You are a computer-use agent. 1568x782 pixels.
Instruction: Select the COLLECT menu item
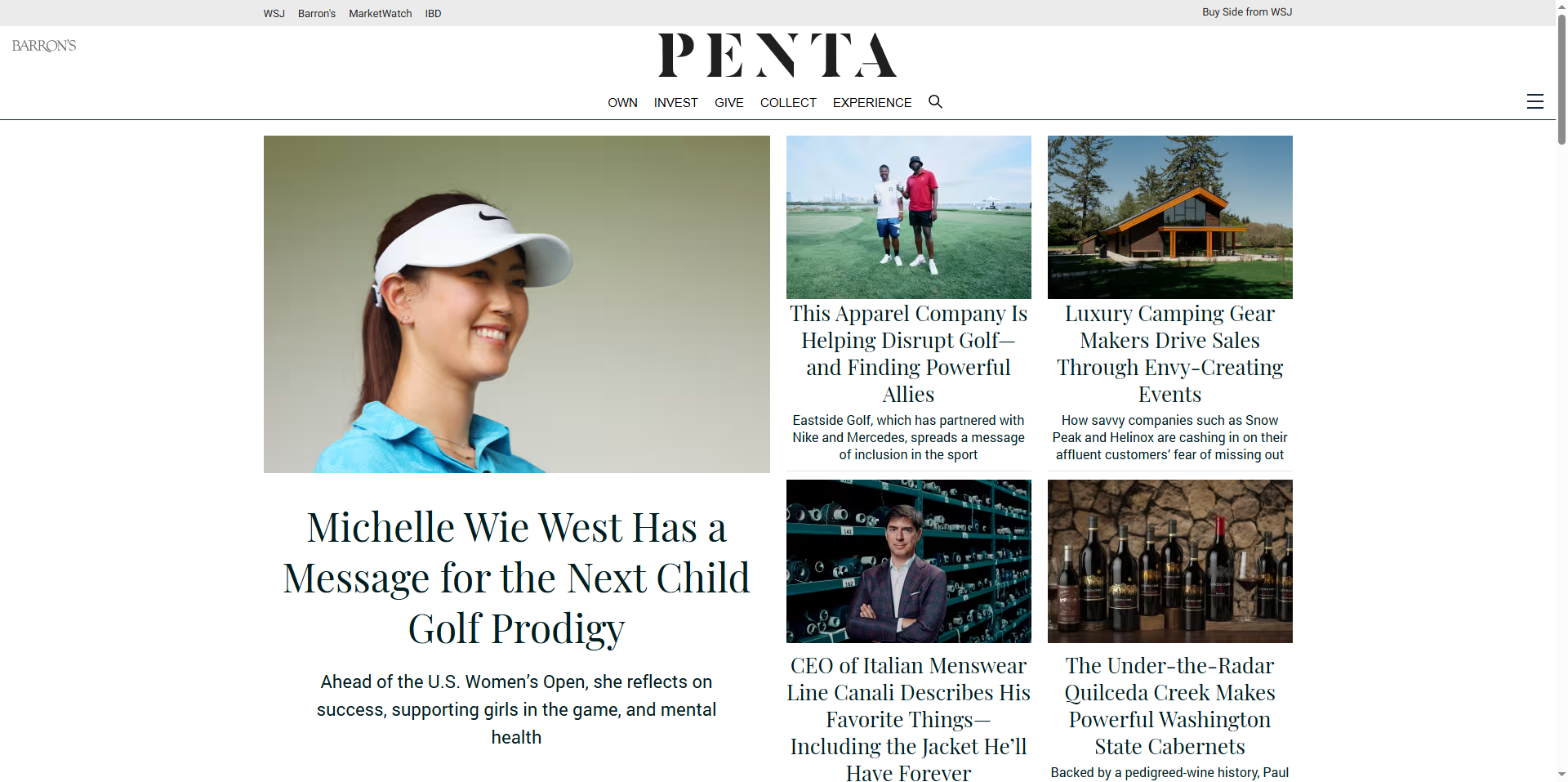788,102
